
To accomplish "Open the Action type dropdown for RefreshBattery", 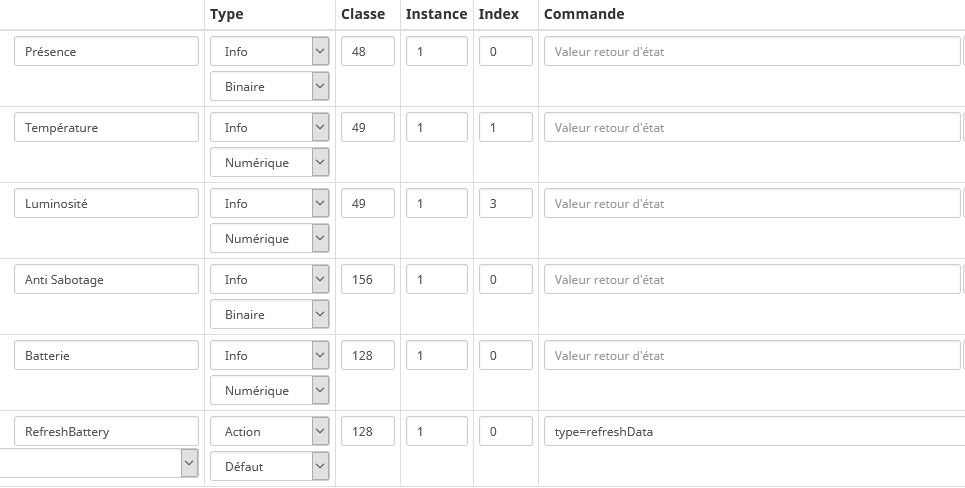I will 269,432.
